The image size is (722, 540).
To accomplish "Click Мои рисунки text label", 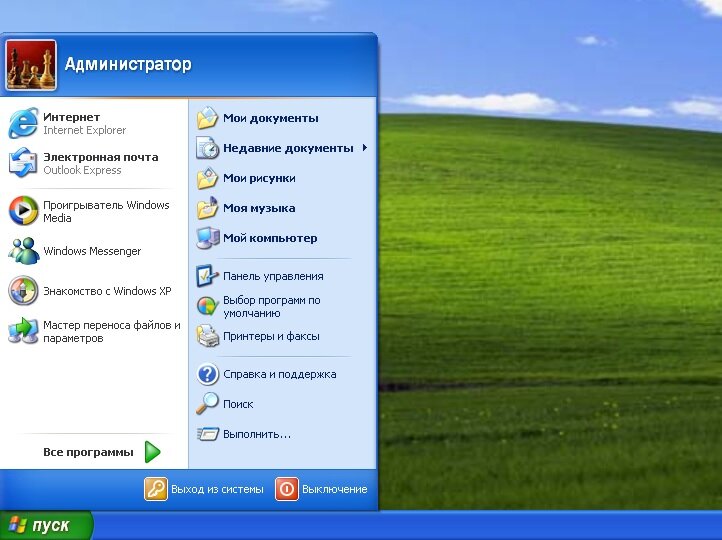I will tap(259, 178).
